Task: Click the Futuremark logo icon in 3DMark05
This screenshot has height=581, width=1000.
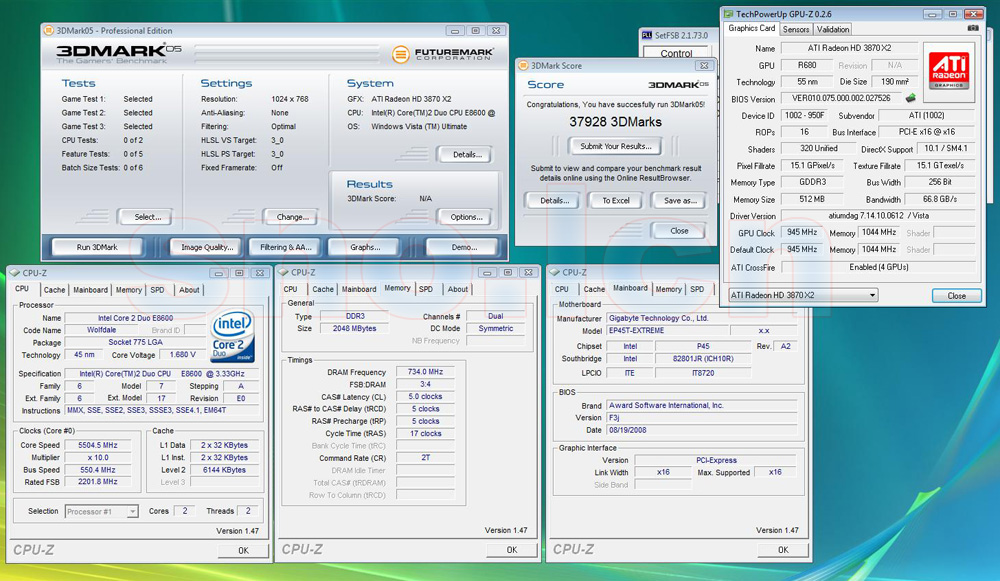Action: pyautogui.click(x=401, y=54)
